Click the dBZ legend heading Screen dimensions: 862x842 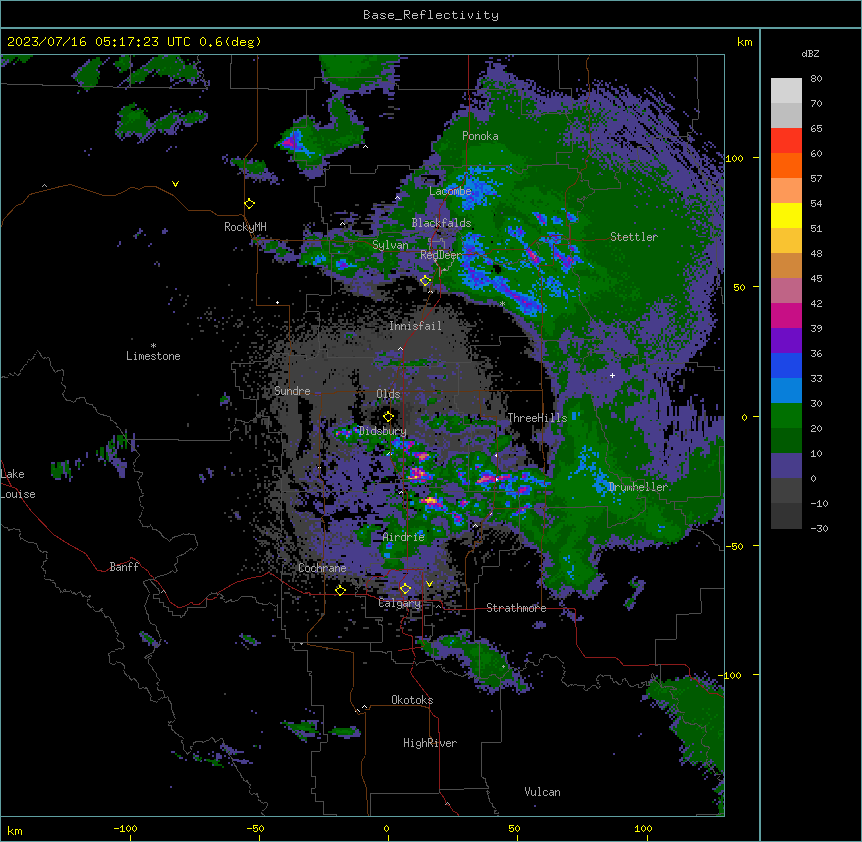click(x=810, y=54)
